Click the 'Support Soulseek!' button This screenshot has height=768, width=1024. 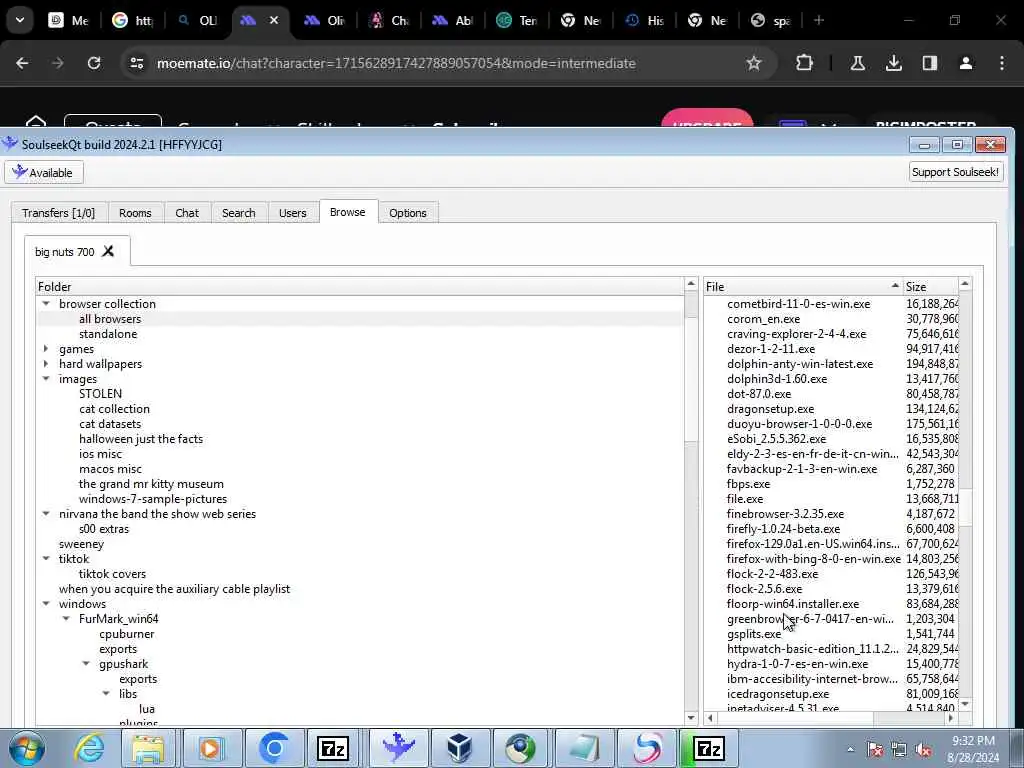tap(955, 172)
